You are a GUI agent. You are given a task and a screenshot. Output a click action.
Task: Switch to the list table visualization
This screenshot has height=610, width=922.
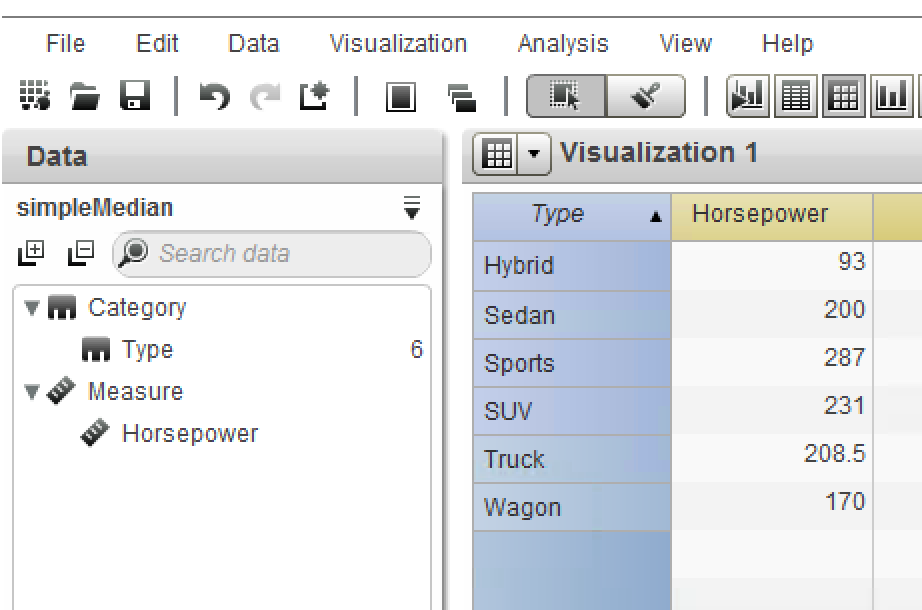coord(796,96)
